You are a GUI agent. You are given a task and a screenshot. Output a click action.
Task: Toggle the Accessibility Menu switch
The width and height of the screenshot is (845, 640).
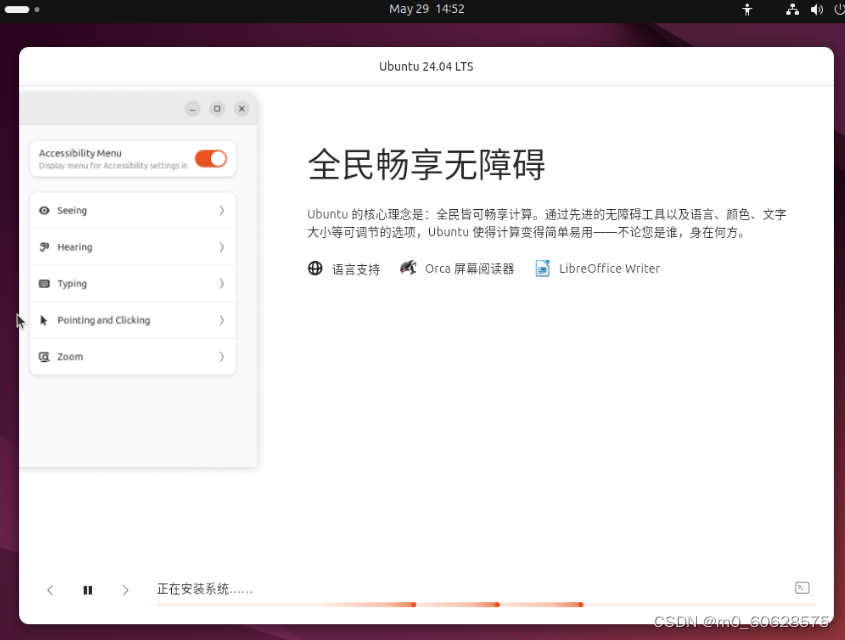pos(211,159)
